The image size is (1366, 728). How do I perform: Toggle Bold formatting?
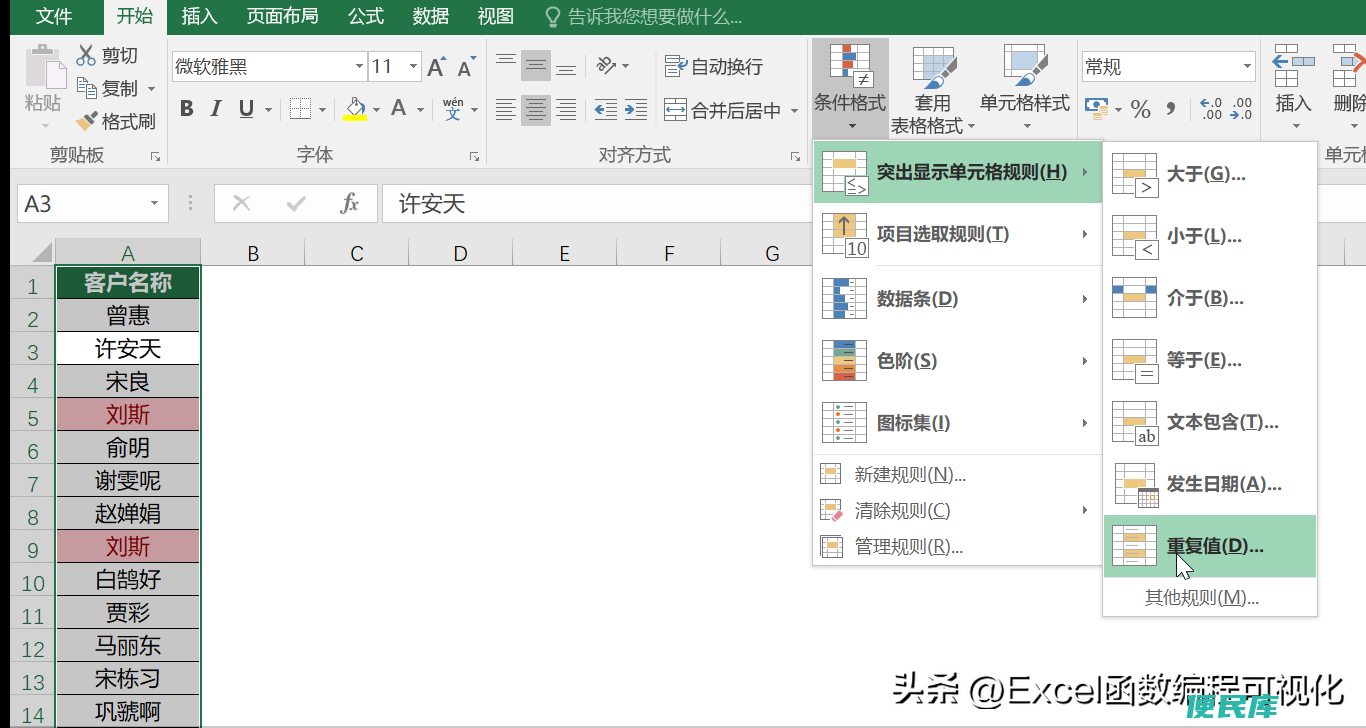point(187,109)
